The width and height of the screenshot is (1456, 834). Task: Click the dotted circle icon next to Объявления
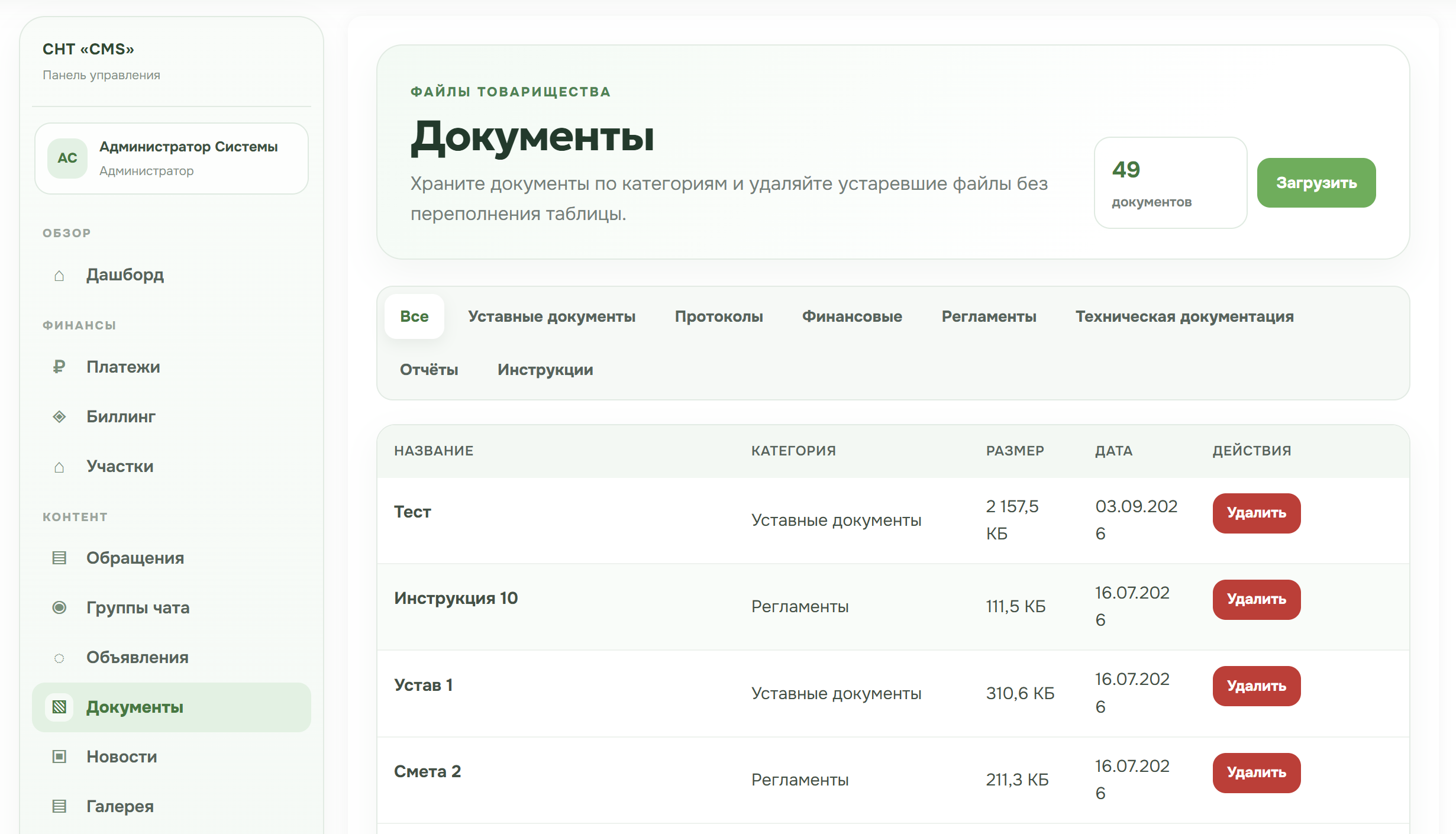coord(59,658)
